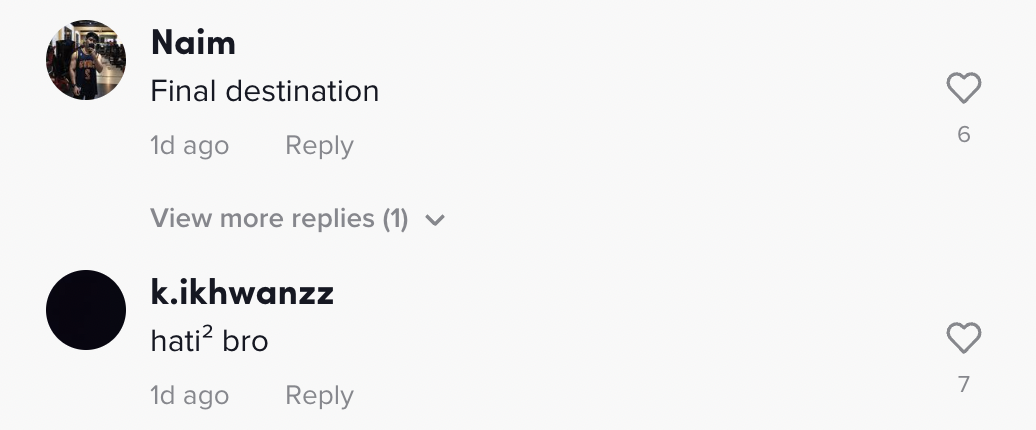The height and width of the screenshot is (430, 1036).
Task: Click the 1d ago timestamp under k.ikhwanzz
Action: 189,396
